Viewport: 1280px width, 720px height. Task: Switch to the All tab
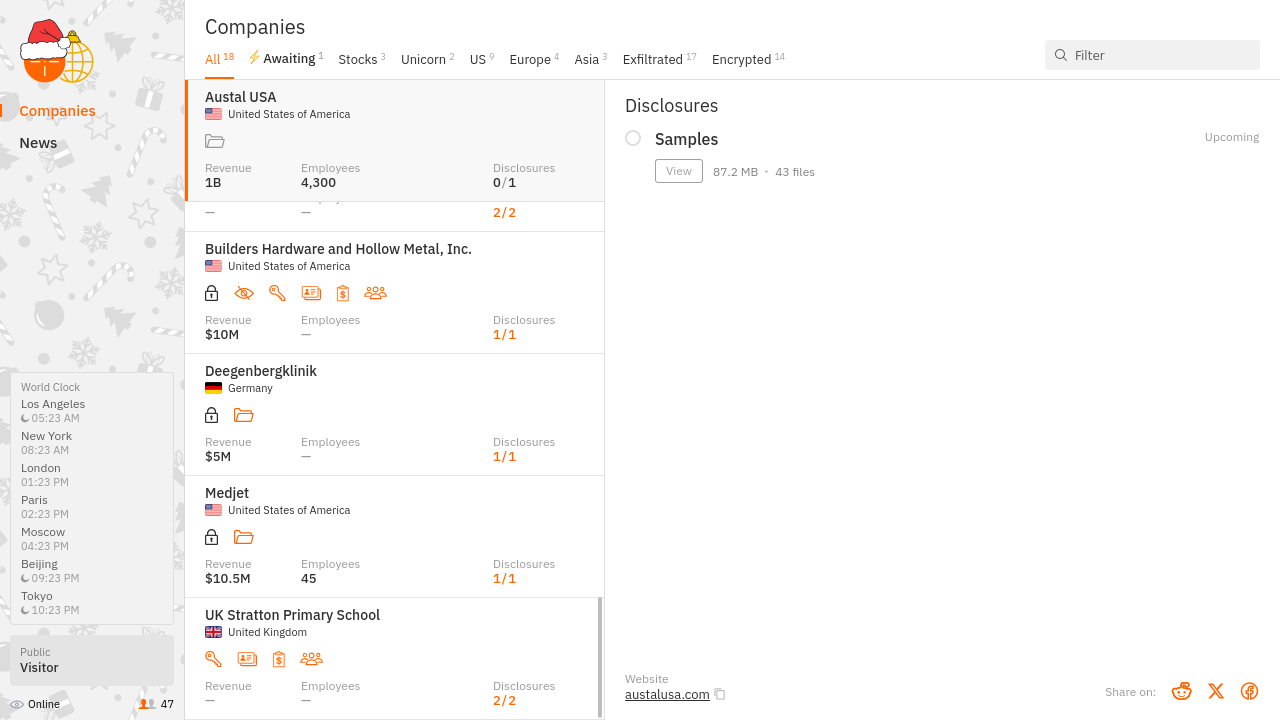219,59
